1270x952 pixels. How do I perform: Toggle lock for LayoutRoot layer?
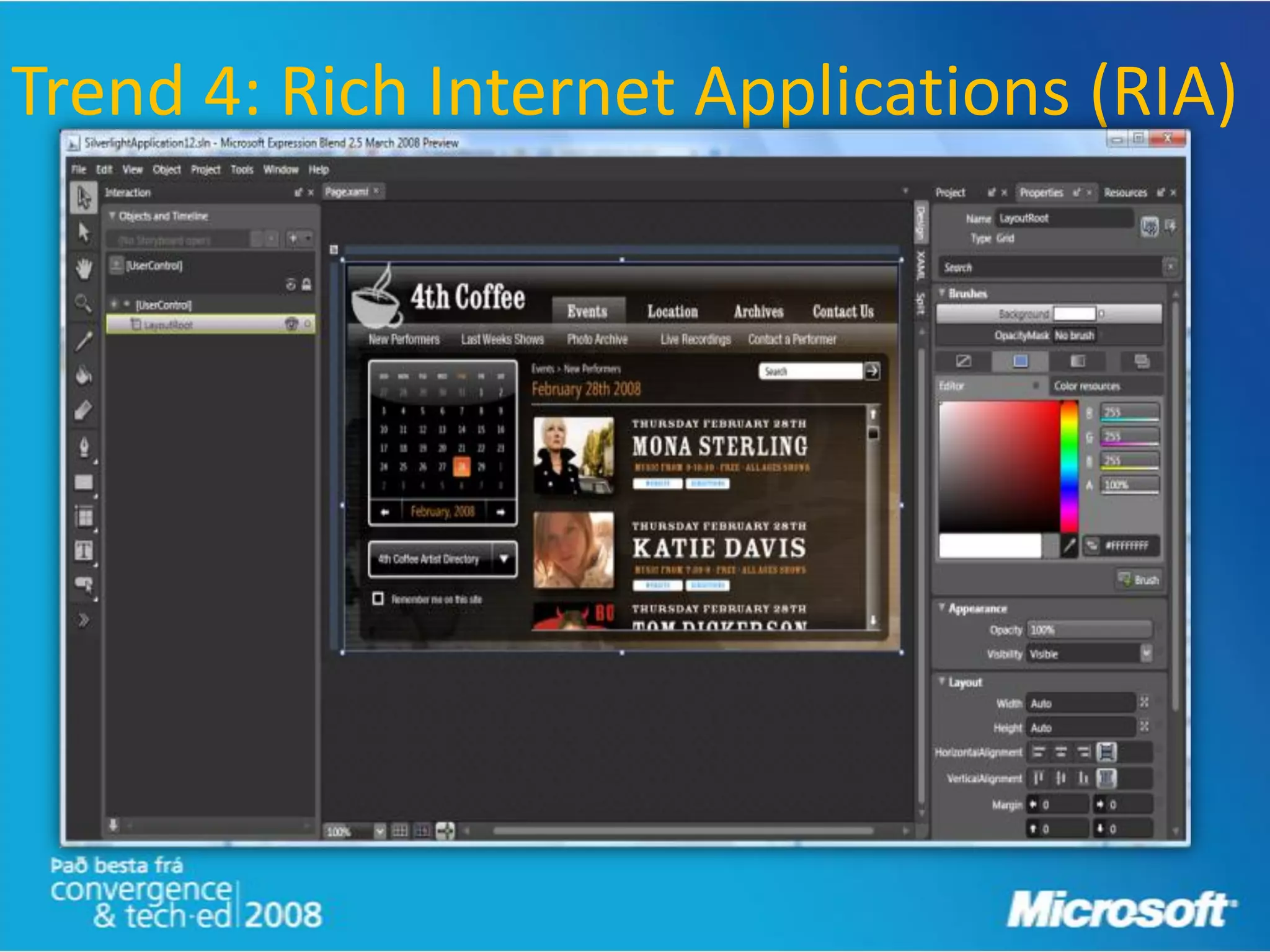point(308,324)
